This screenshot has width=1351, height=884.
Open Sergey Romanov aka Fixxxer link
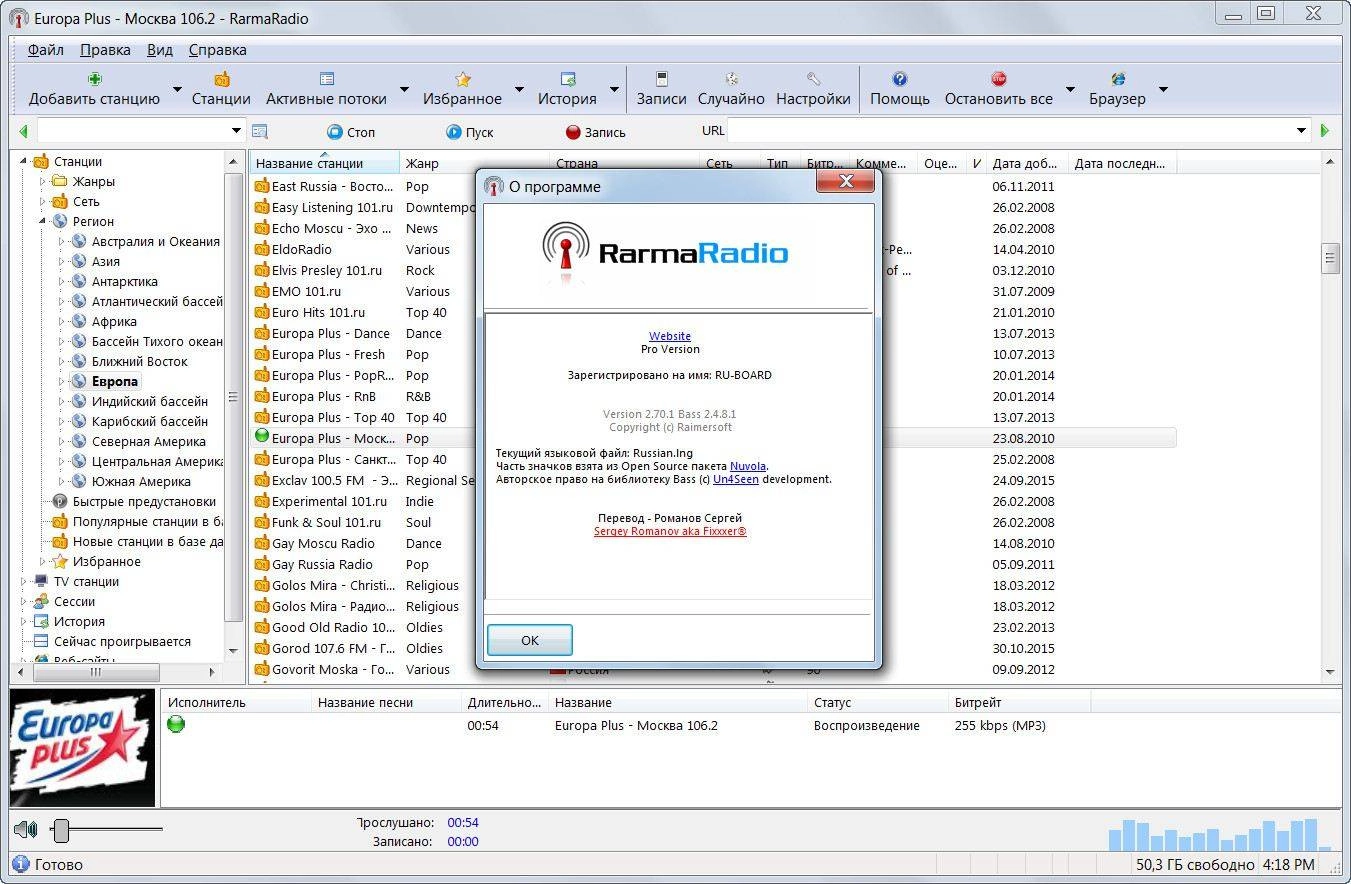(670, 531)
